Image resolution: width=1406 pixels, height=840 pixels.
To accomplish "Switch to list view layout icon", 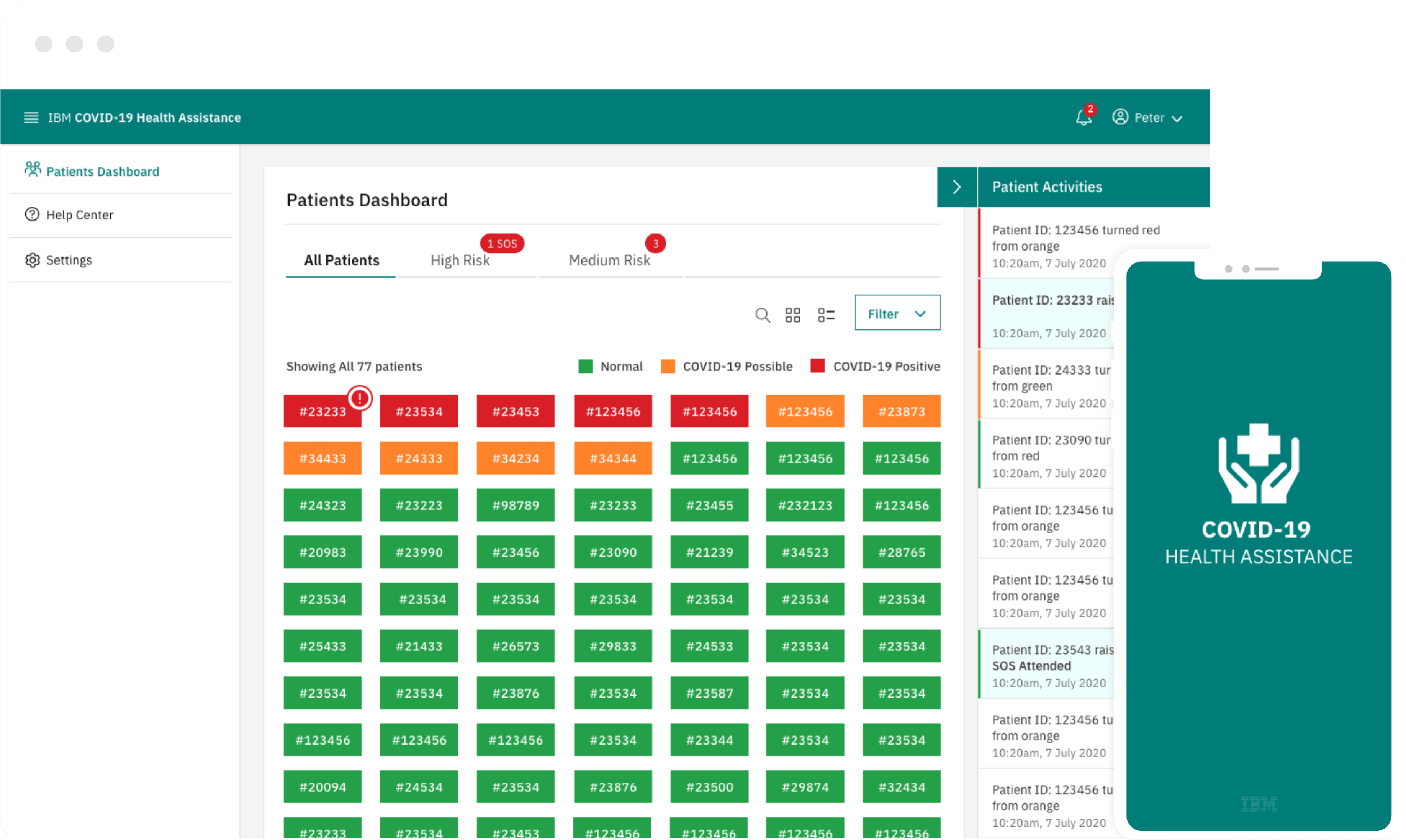I will [x=826, y=315].
